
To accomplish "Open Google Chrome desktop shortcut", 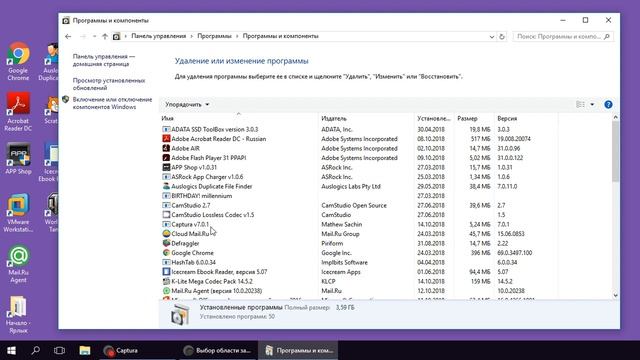I will click(18, 61).
